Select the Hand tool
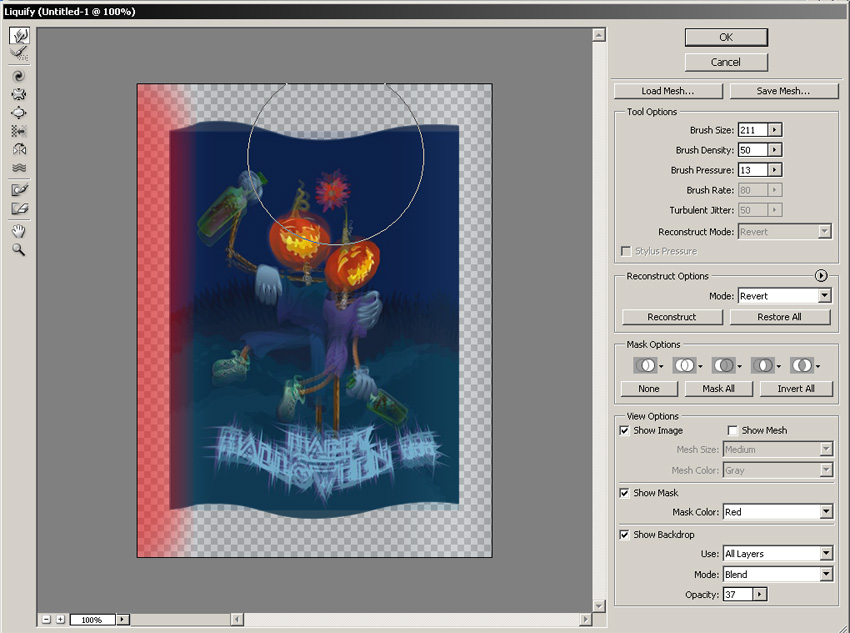Screen dimensions: 850x633 [19, 231]
